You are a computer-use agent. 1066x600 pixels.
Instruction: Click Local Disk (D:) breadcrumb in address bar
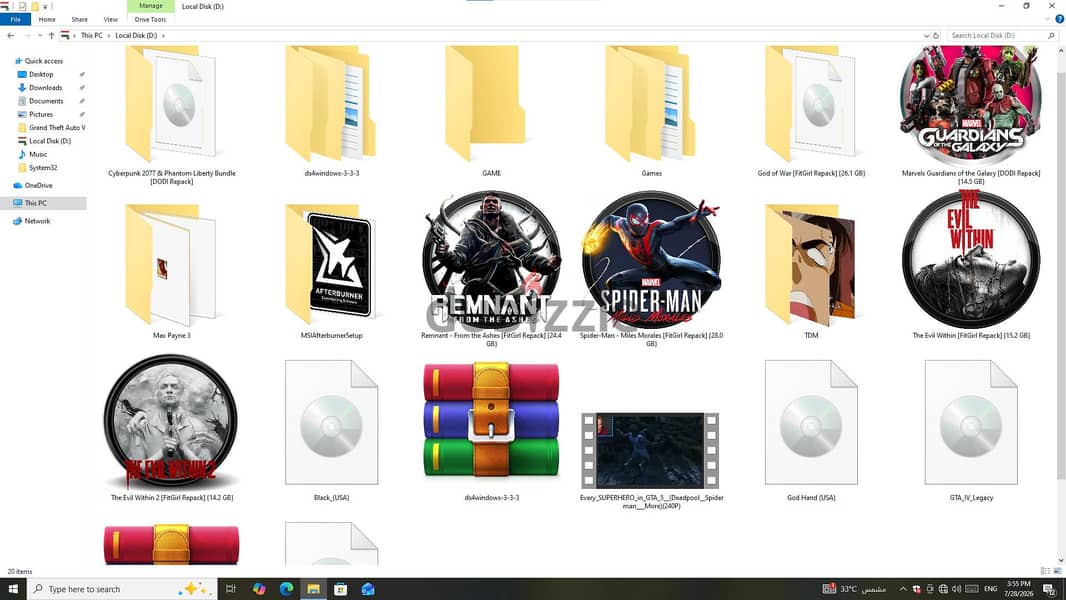click(136, 35)
